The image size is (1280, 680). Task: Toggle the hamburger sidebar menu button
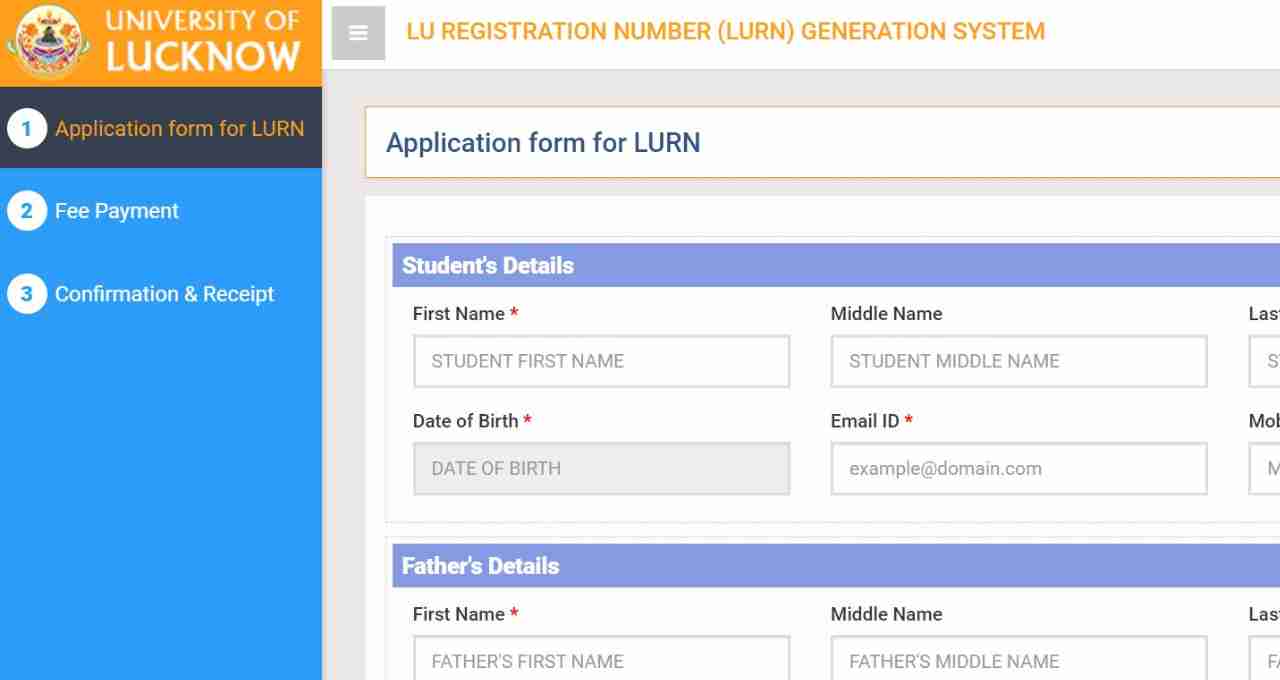pos(358,33)
